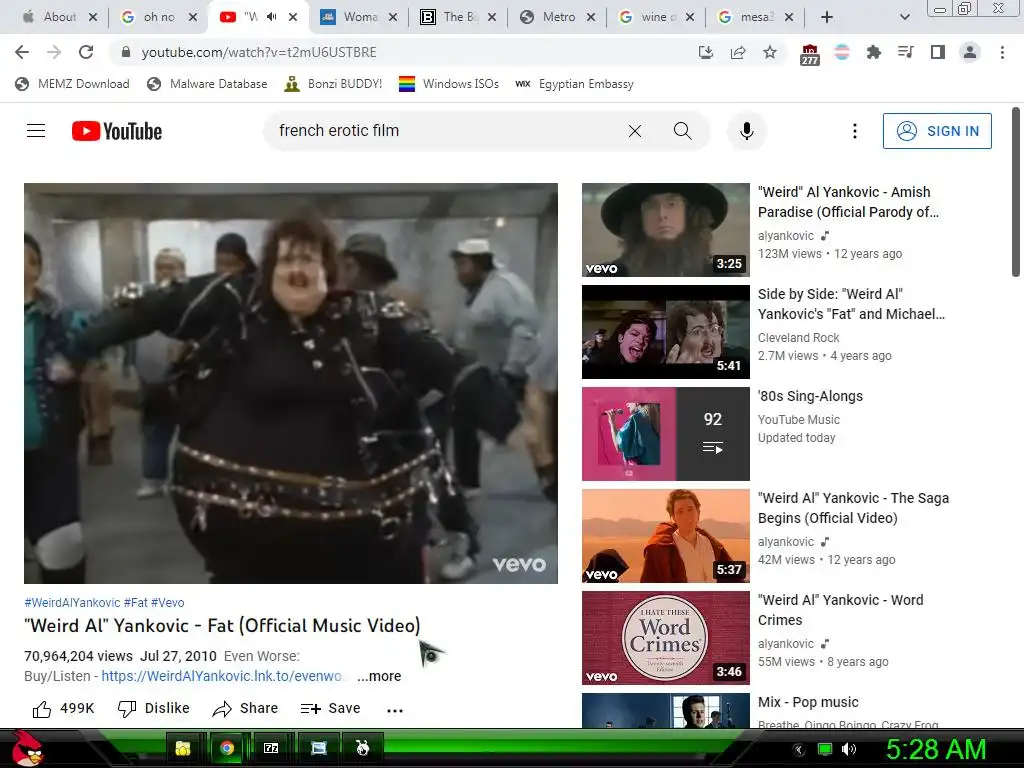1024x768 pixels.
Task: Switch to the Metro tab
Action: click(558, 17)
